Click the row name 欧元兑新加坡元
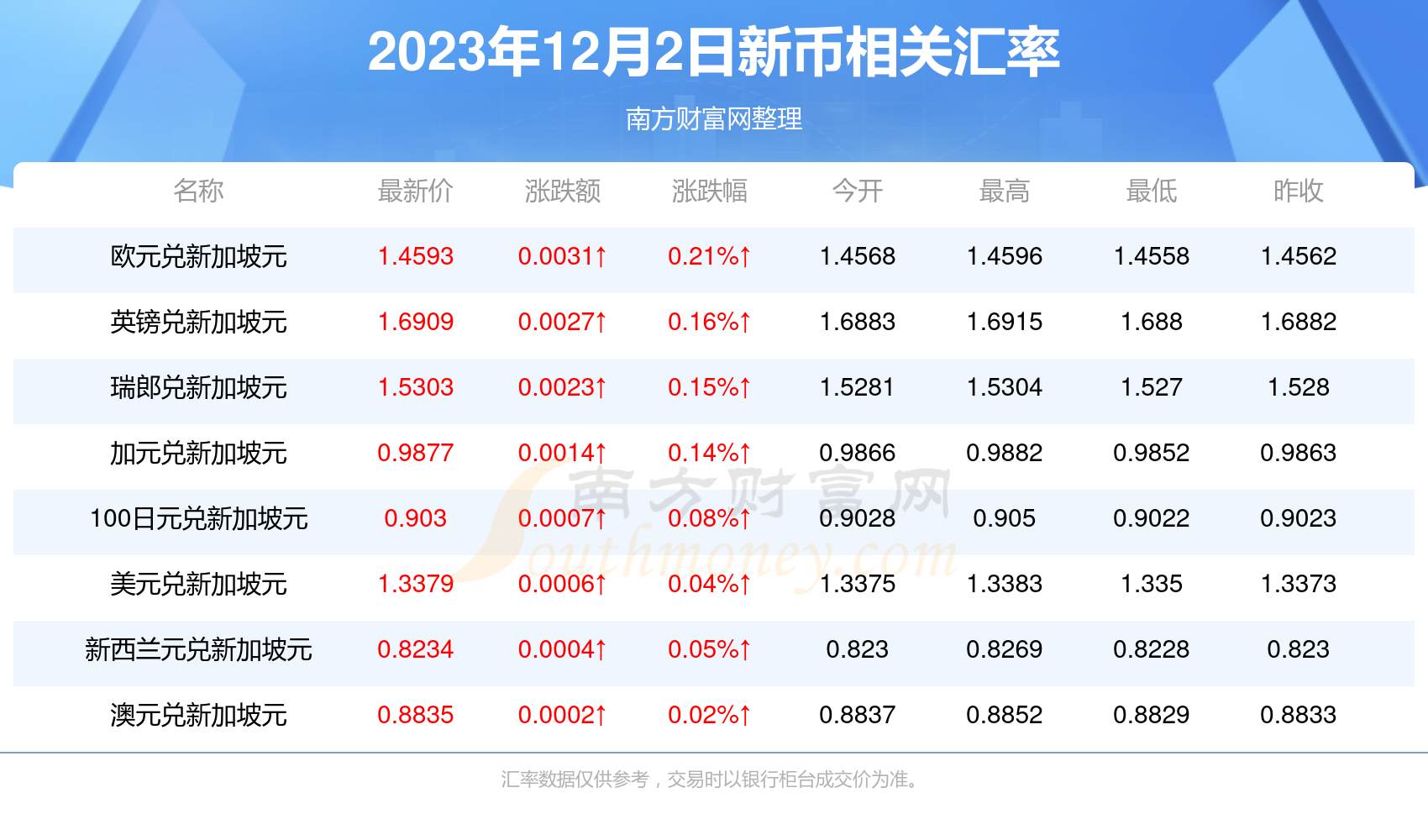1428x840 pixels. (x=198, y=256)
